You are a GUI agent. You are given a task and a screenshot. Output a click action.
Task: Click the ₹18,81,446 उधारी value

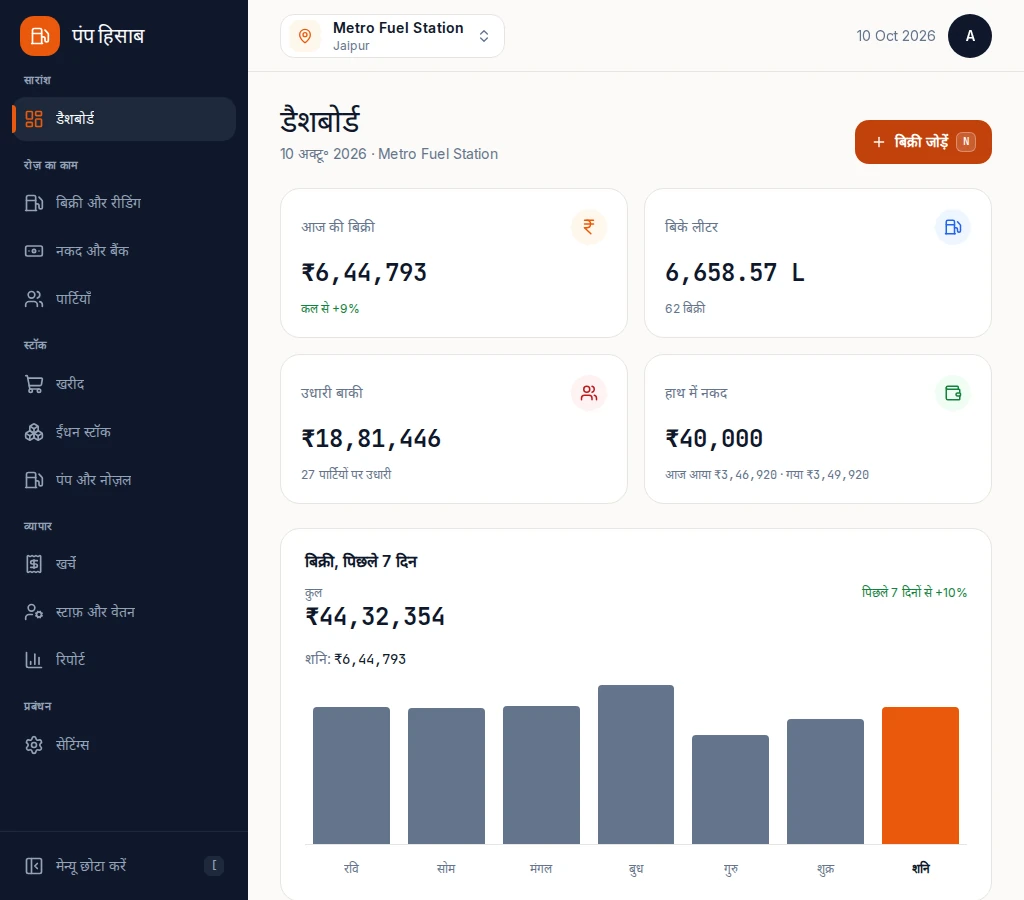click(x=371, y=438)
